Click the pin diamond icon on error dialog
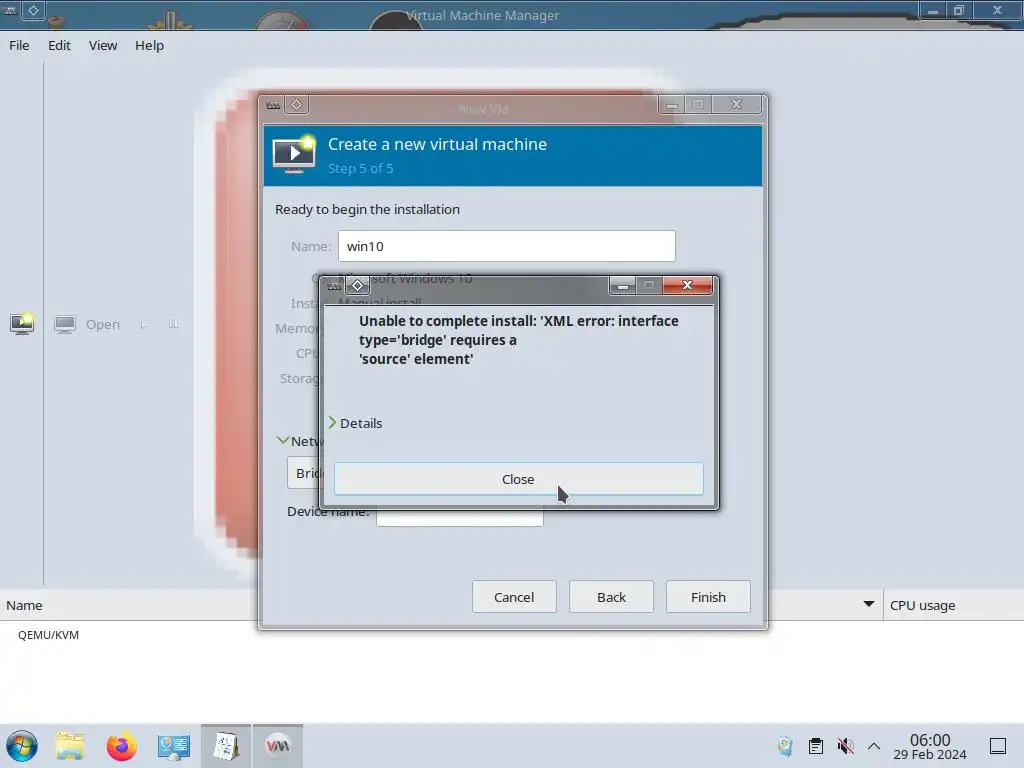This screenshot has height=768, width=1024. point(357,285)
